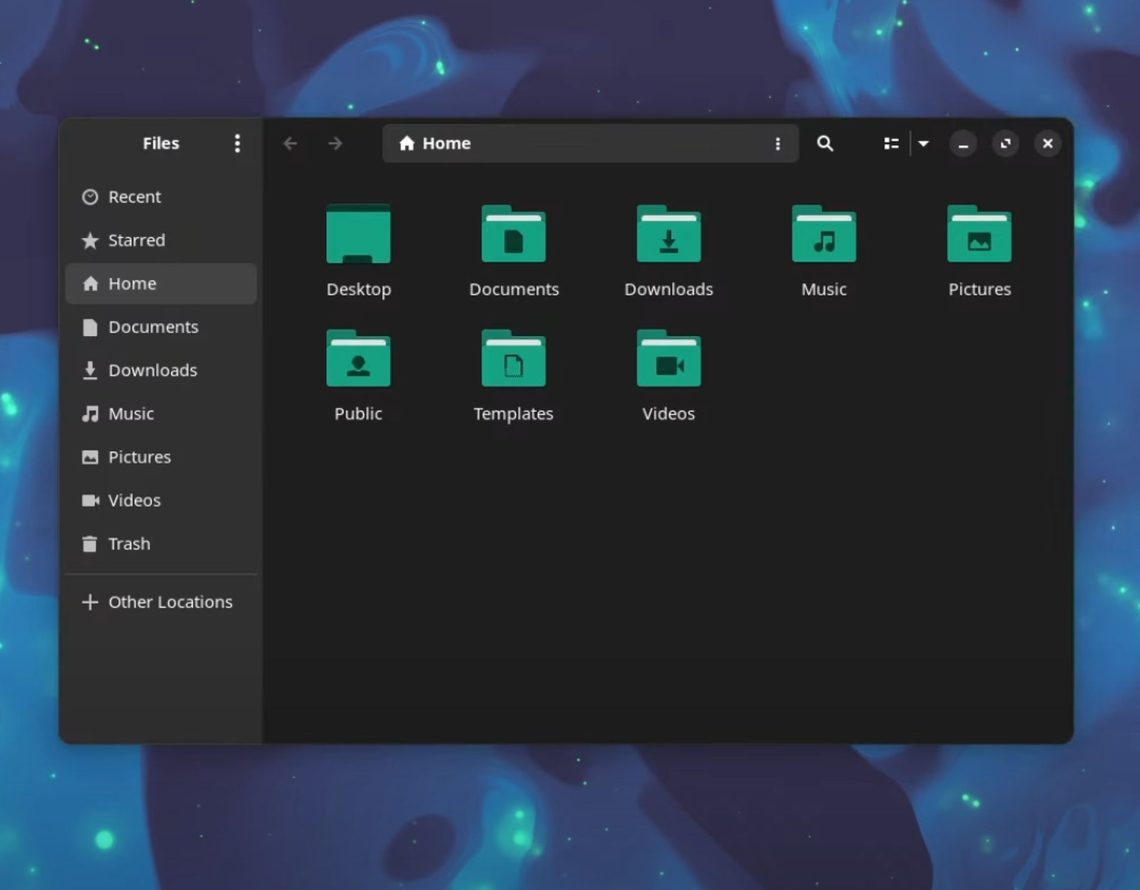This screenshot has width=1140, height=890.
Task: Navigate back using the back arrow
Action: tap(290, 143)
